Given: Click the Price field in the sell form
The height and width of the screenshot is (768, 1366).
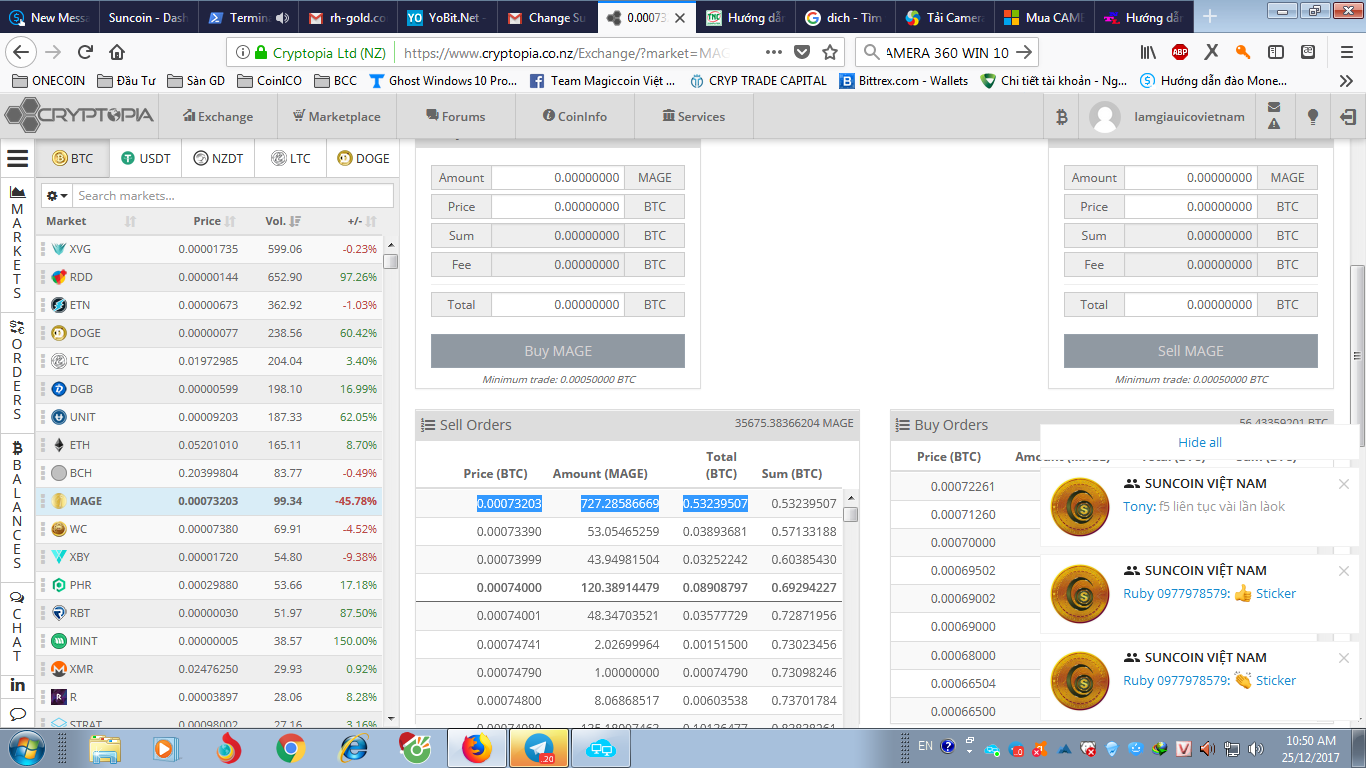Looking at the screenshot, I should point(1191,207).
